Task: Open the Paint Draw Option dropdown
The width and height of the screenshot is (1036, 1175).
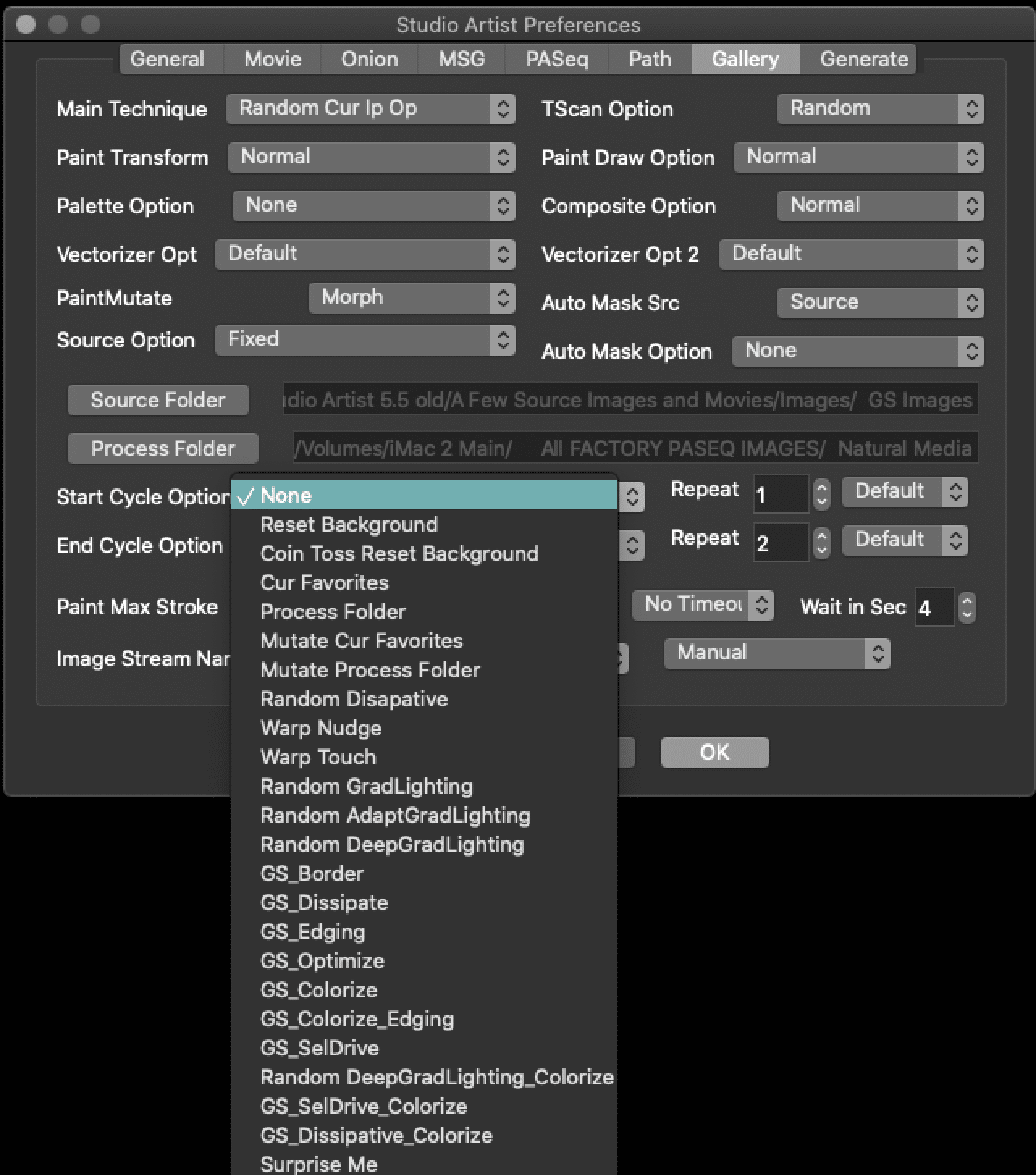Action: [x=859, y=157]
